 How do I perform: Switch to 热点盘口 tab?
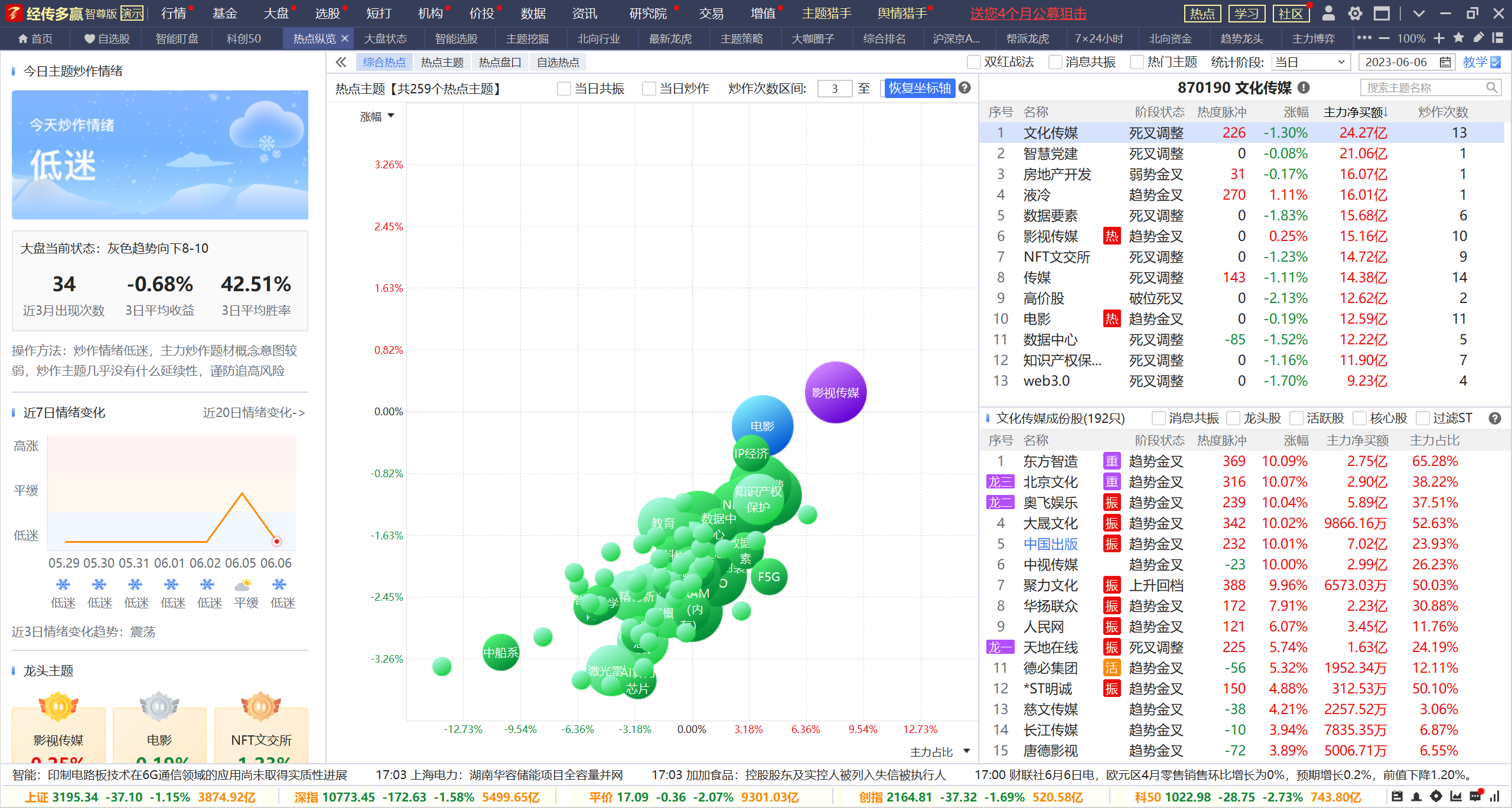pyautogui.click(x=500, y=62)
